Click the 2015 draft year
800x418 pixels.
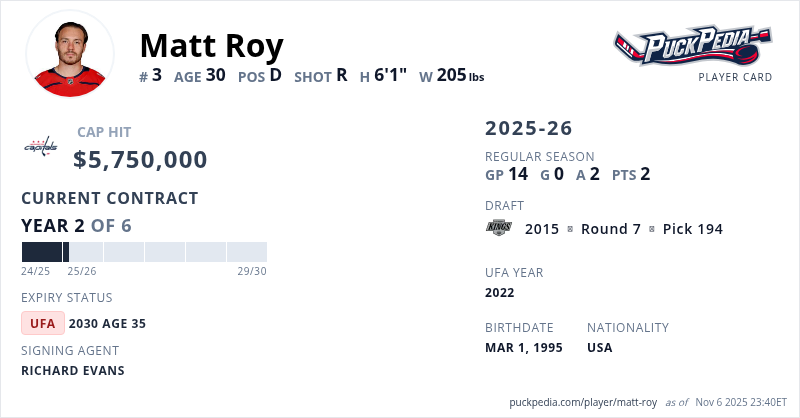pyautogui.click(x=542, y=229)
